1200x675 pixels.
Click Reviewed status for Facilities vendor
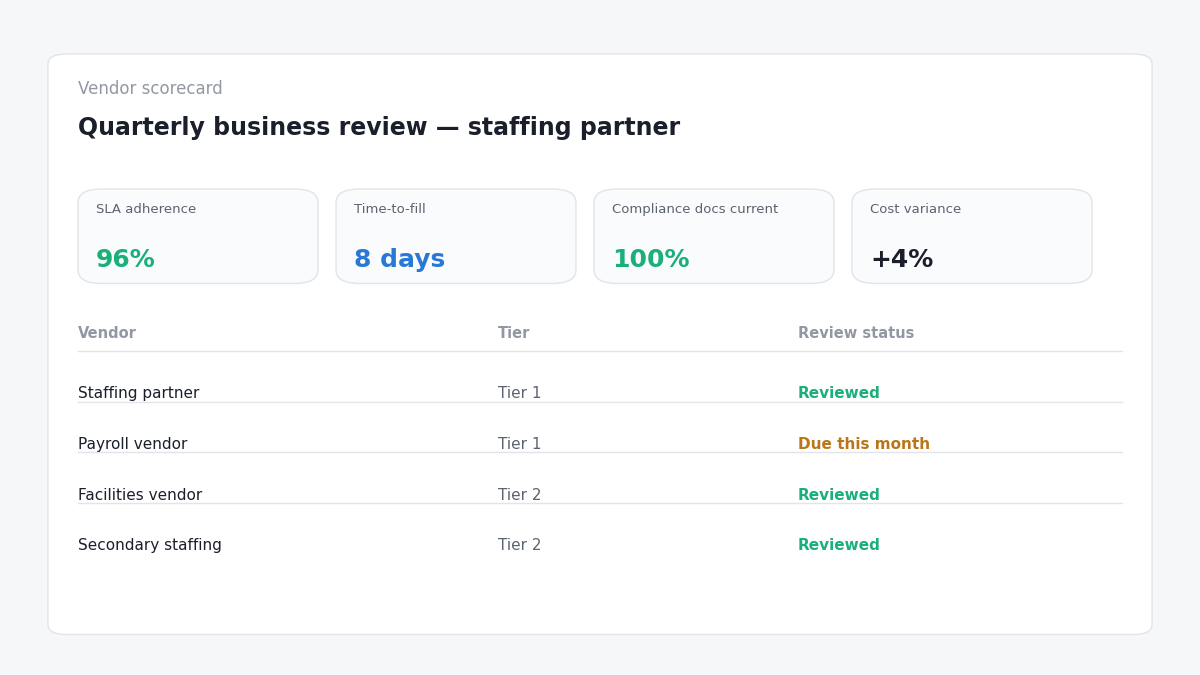839,495
